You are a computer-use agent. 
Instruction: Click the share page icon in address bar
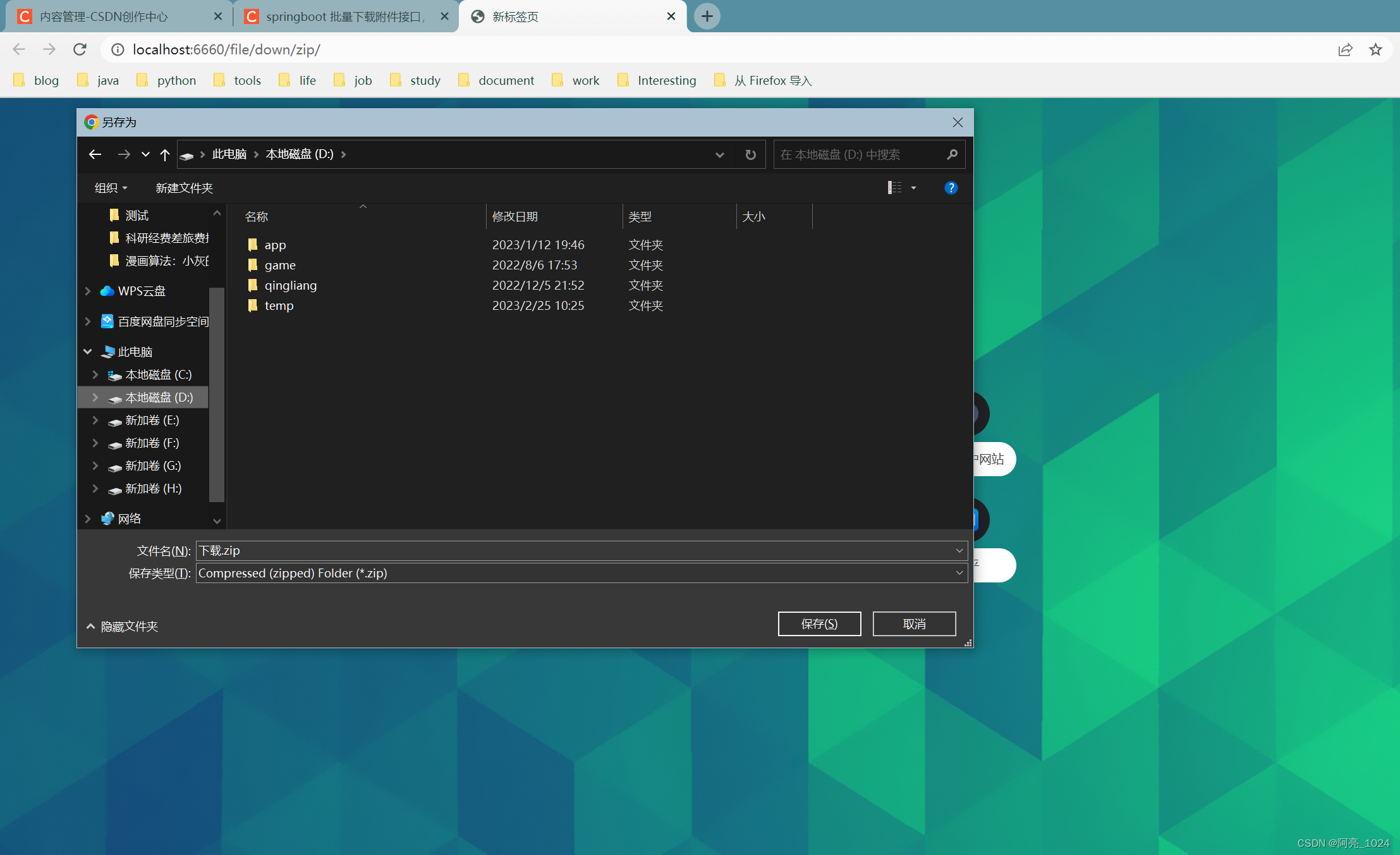1345,49
